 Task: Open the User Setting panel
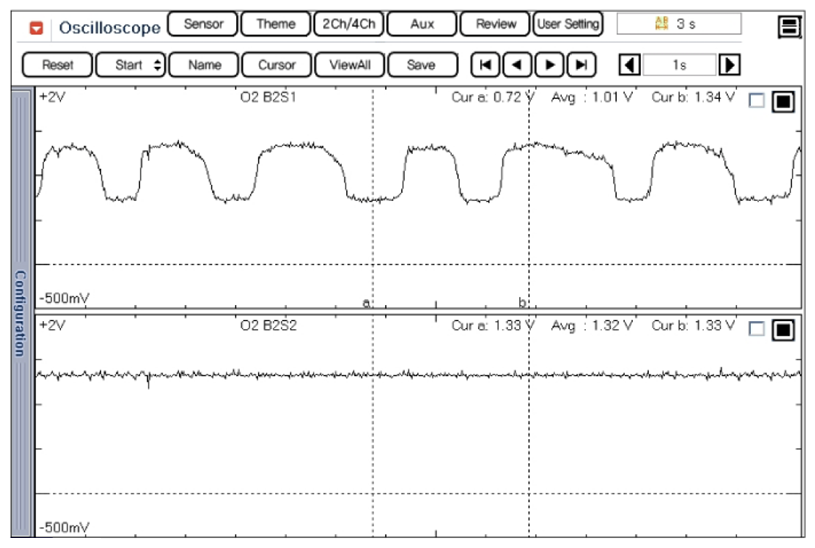coord(567,24)
